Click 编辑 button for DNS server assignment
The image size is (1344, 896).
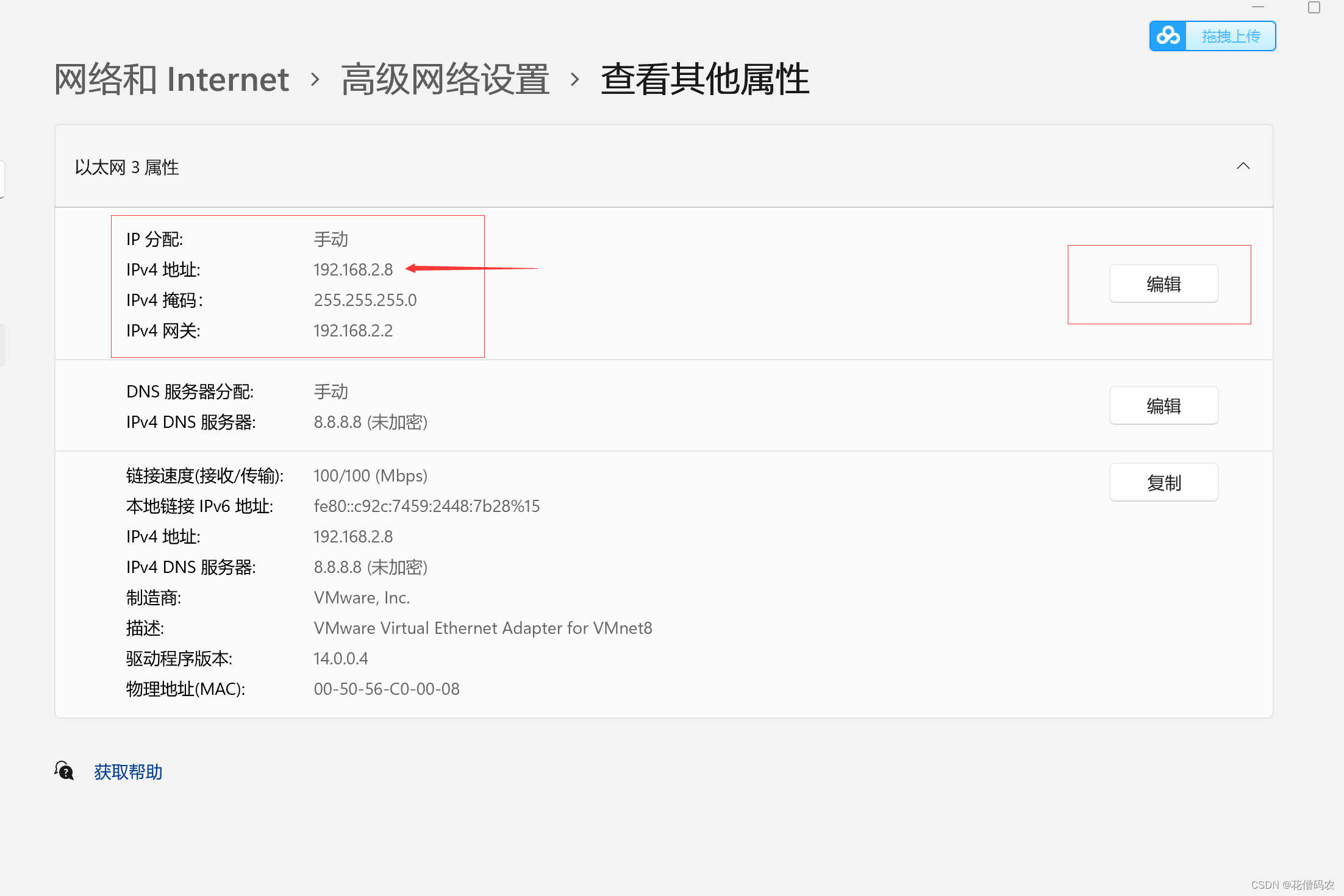pyautogui.click(x=1163, y=405)
